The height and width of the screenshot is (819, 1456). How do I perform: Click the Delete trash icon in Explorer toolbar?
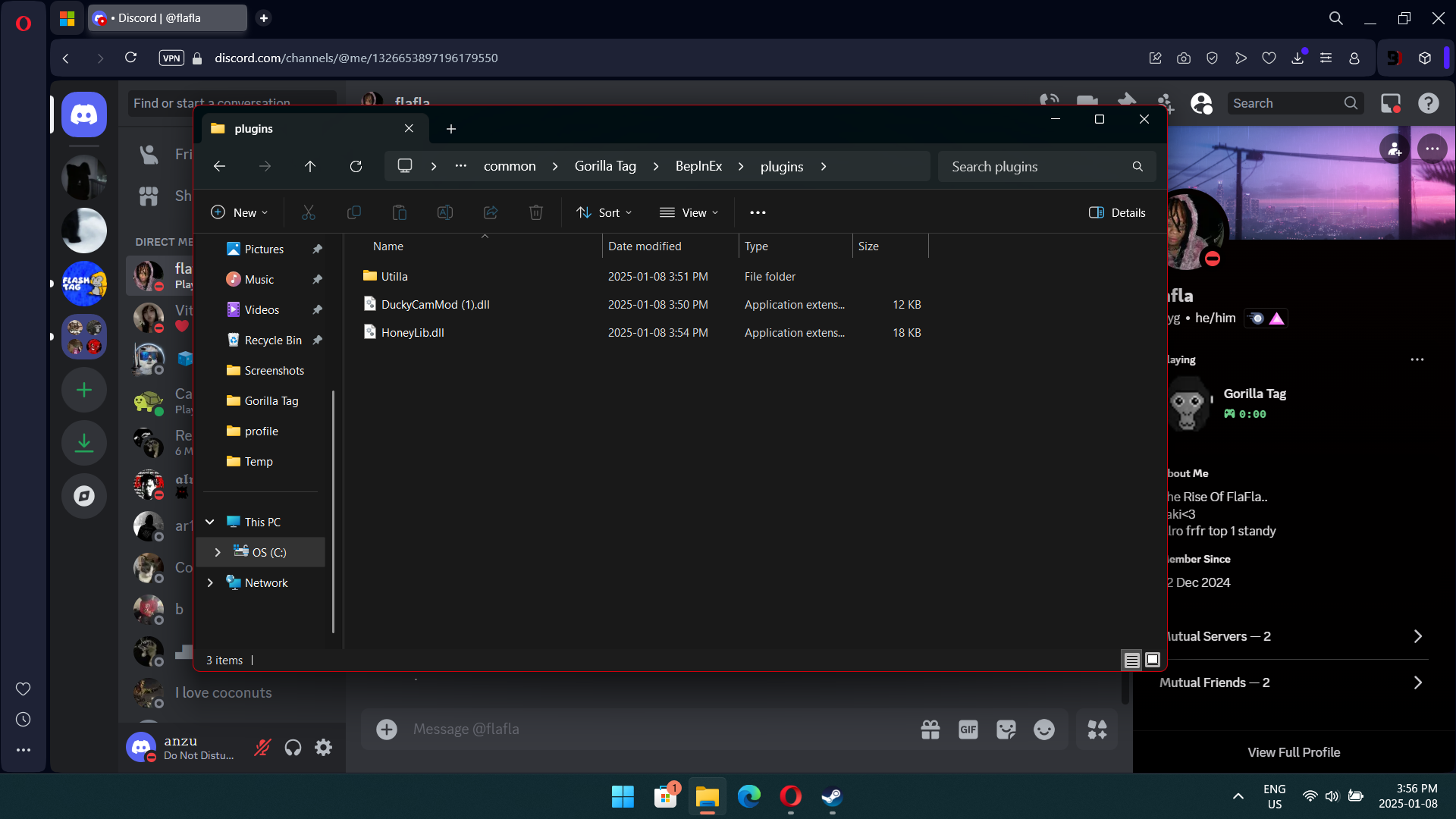pos(535,213)
